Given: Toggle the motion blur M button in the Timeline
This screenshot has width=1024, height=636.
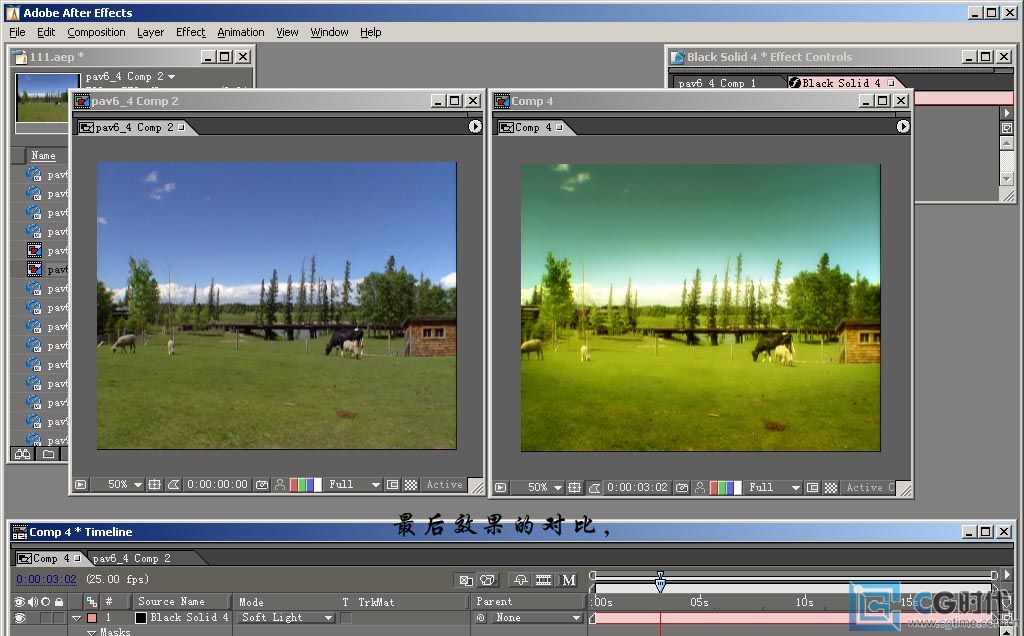Looking at the screenshot, I should pos(569,580).
